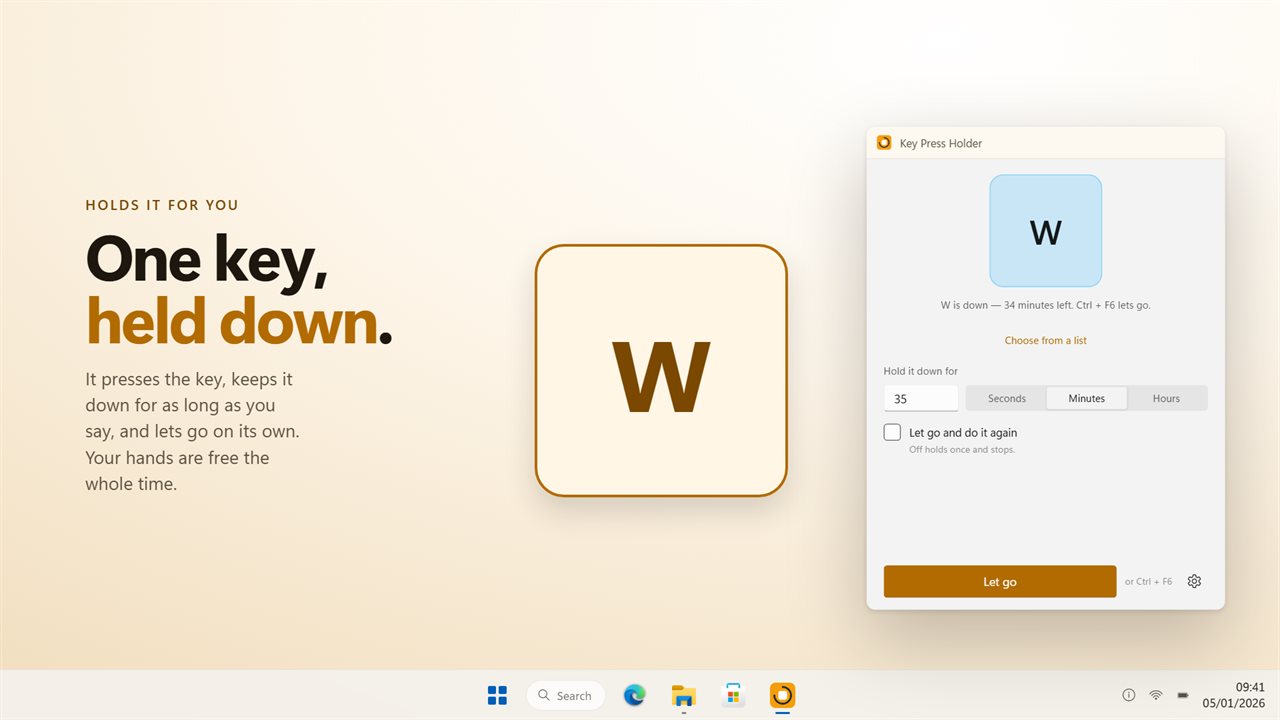Select the Hours unit

coord(1167,398)
